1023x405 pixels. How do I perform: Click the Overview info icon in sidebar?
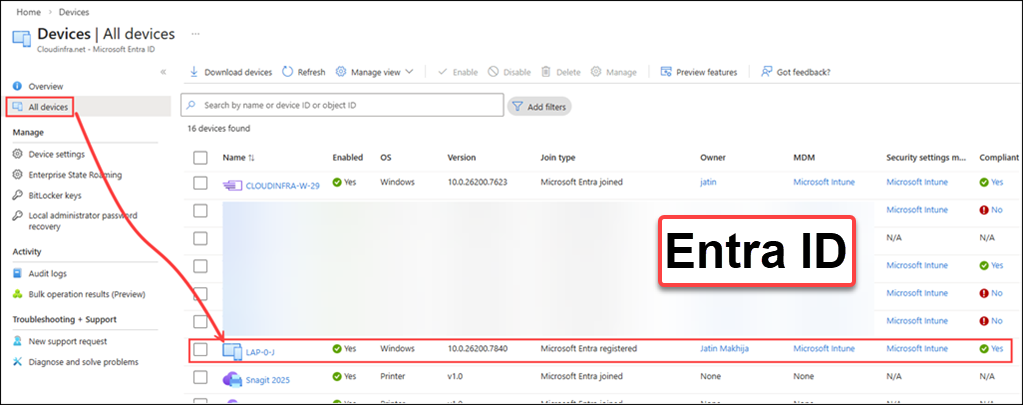pyautogui.click(x=18, y=86)
